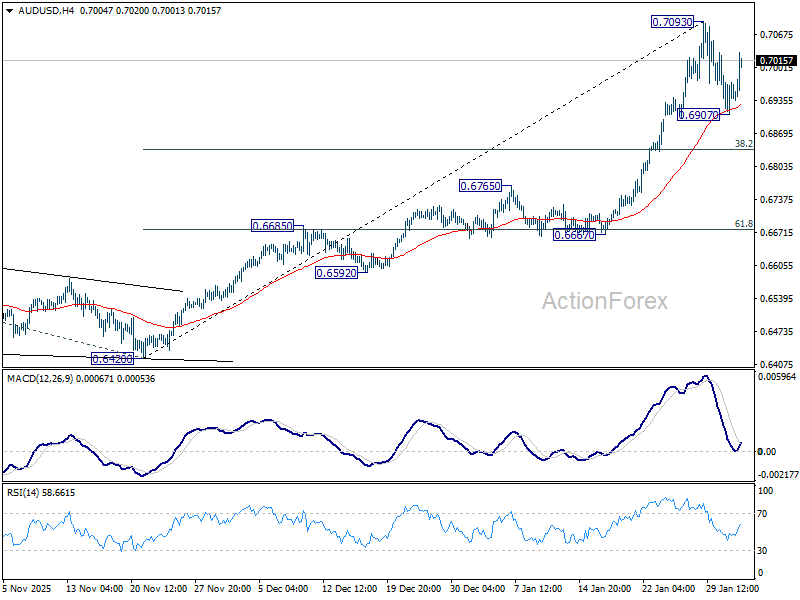
Task: Click the 0.64735 price axis value
Action: coord(777,332)
